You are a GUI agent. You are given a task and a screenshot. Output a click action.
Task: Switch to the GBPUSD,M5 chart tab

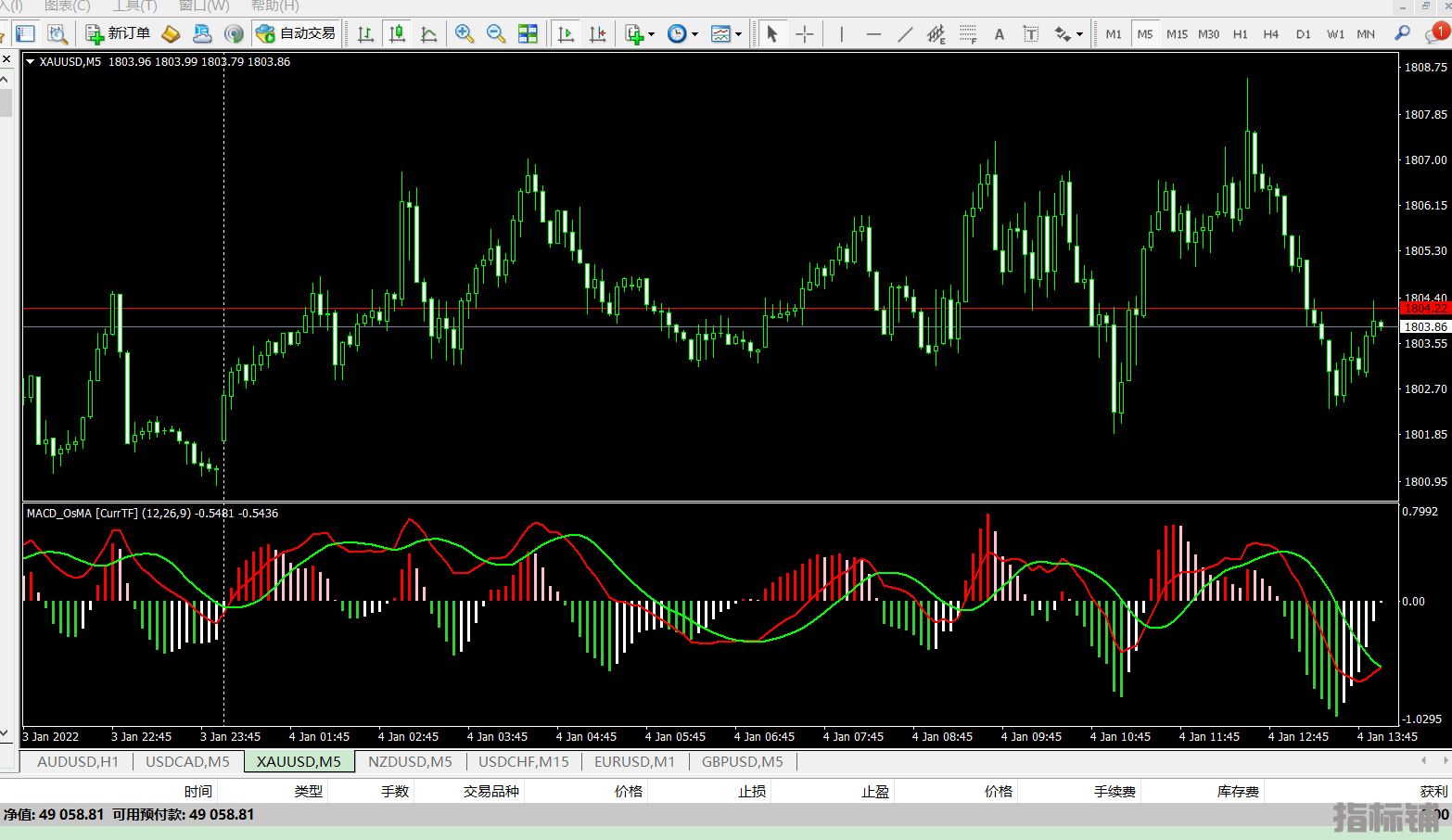point(743,762)
